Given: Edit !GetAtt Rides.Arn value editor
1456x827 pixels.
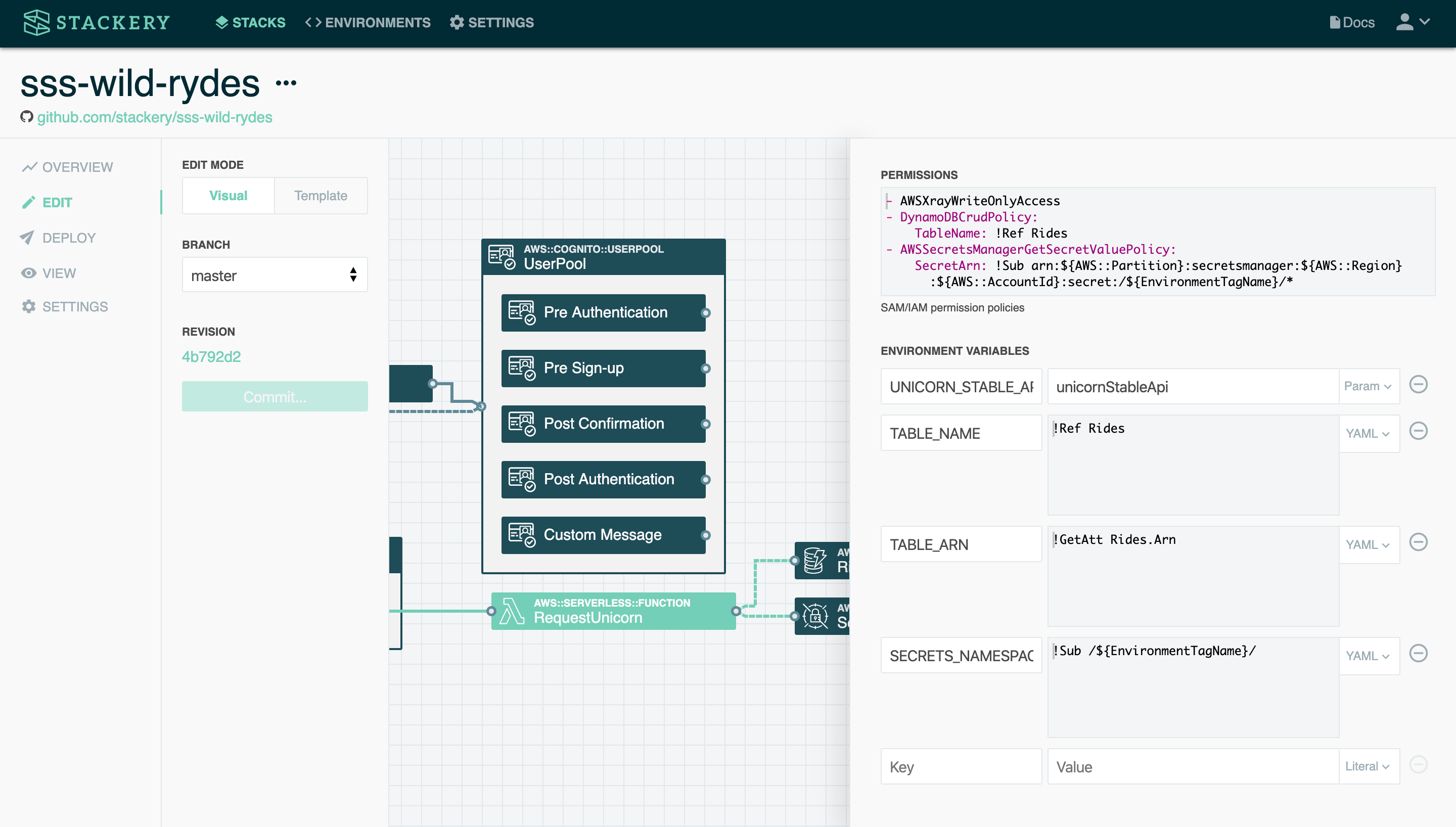Looking at the screenshot, I should [1193, 576].
